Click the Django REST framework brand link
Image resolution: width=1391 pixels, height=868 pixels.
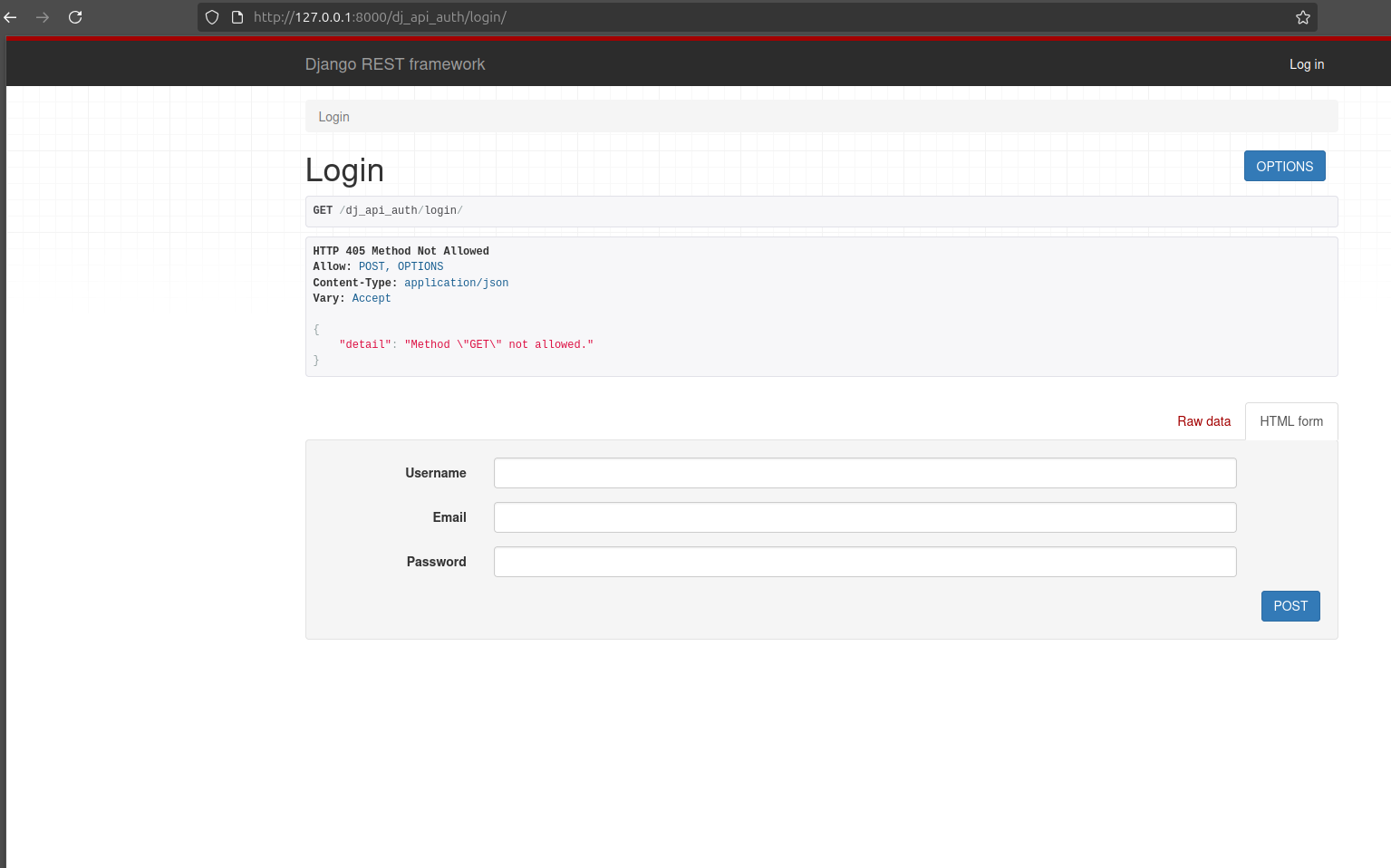tap(395, 64)
